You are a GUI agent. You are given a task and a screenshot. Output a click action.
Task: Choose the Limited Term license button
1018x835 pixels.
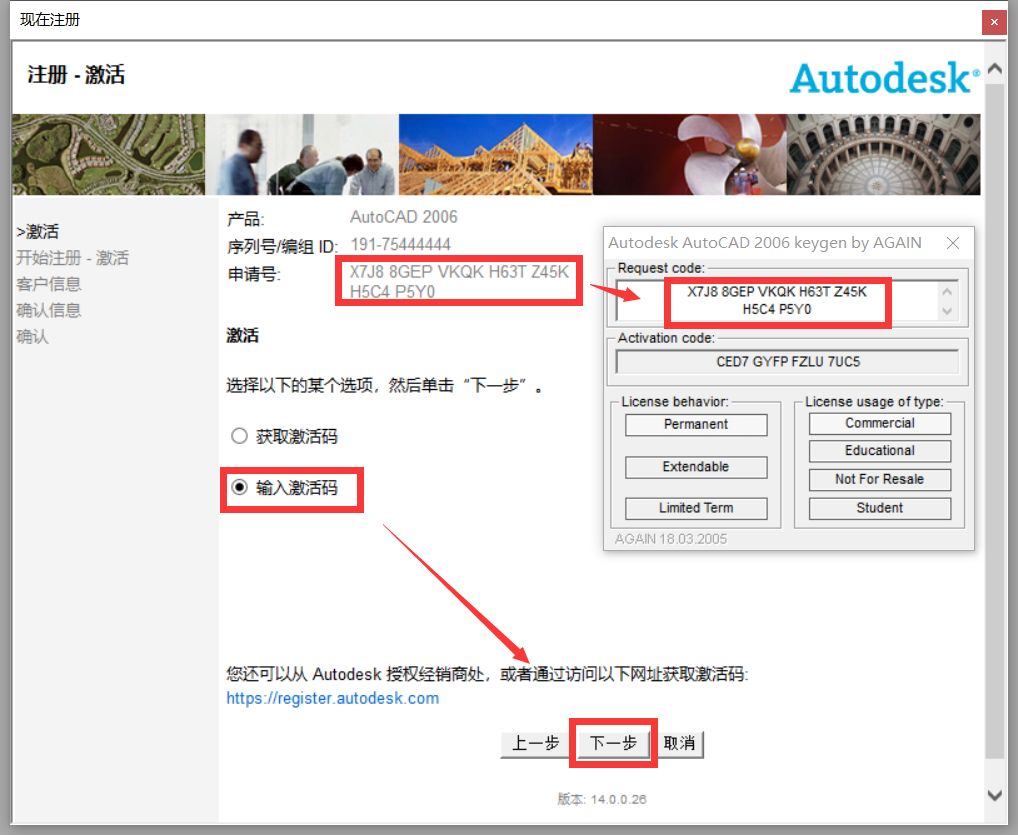(696, 508)
